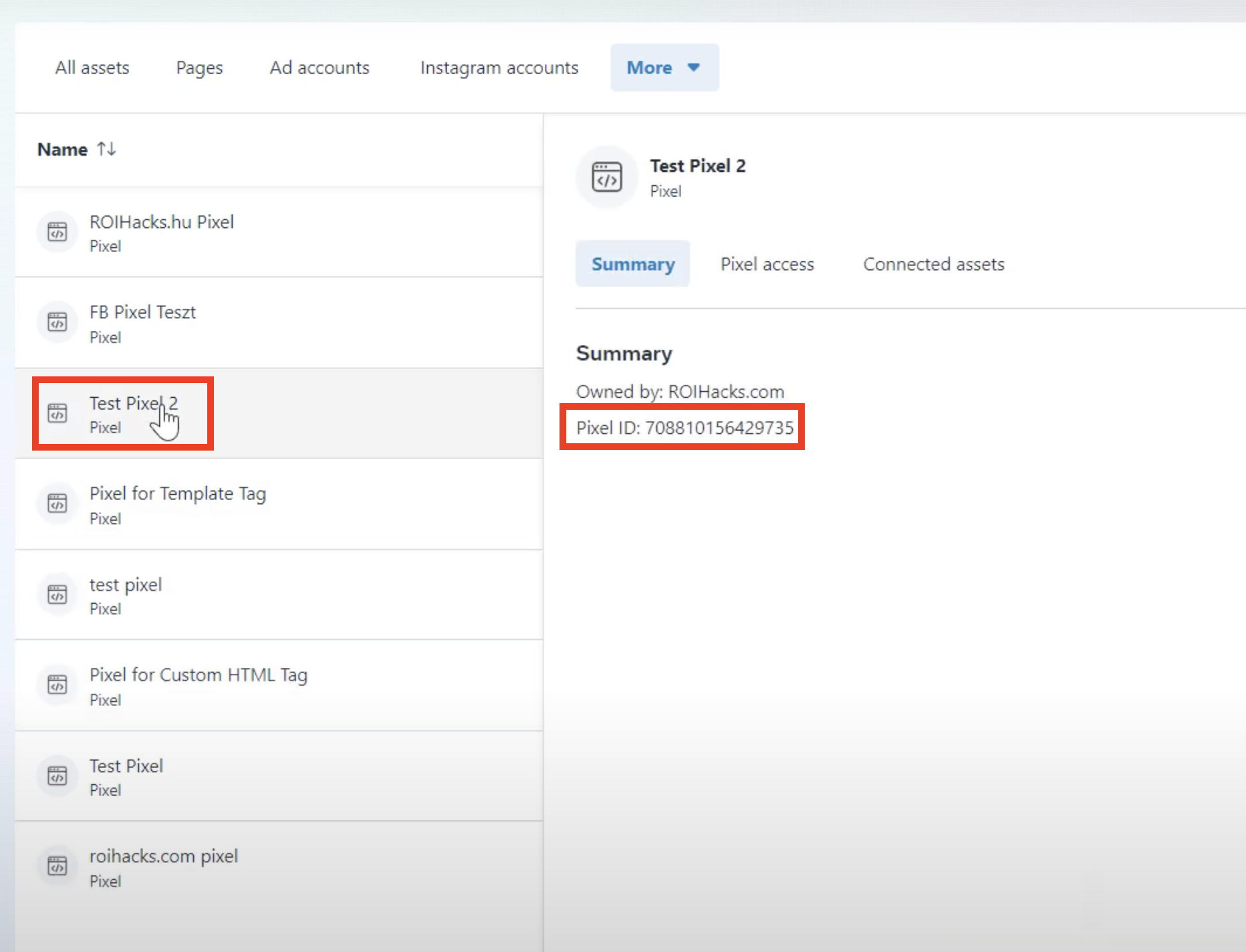Open the More dropdown menu

click(x=664, y=68)
